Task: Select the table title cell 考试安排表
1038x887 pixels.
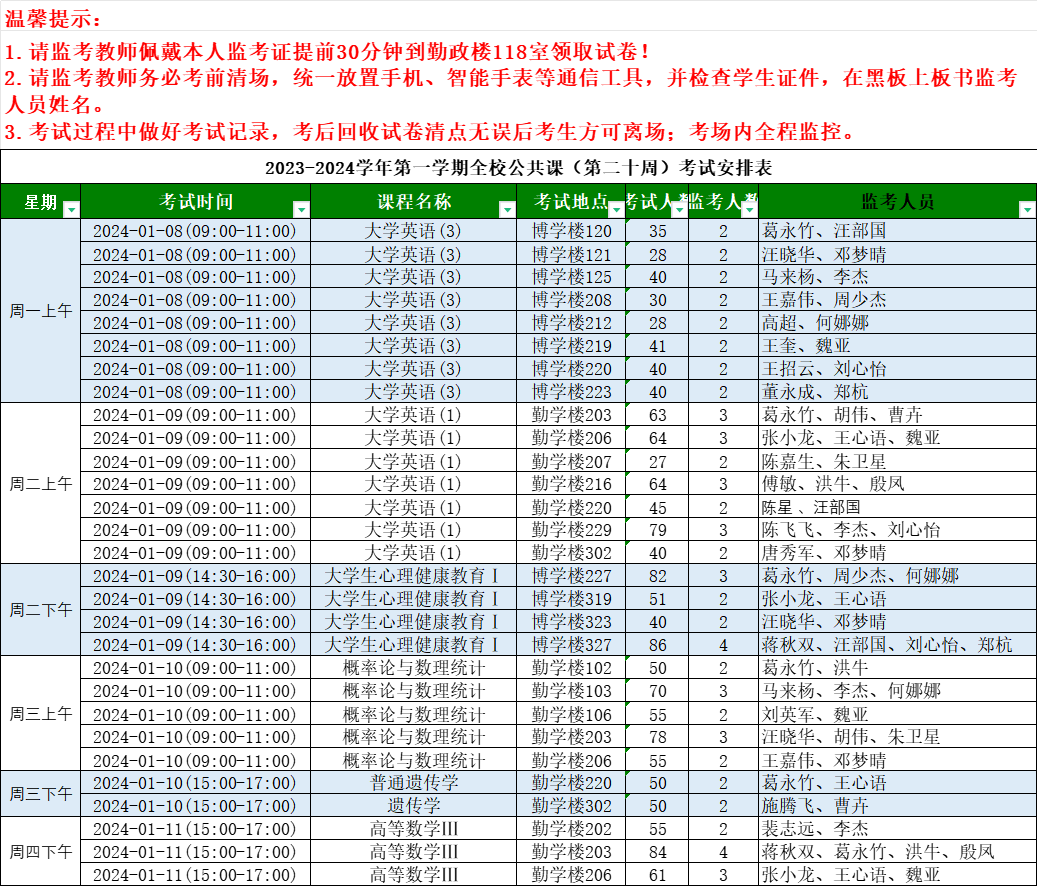Action: (518, 168)
